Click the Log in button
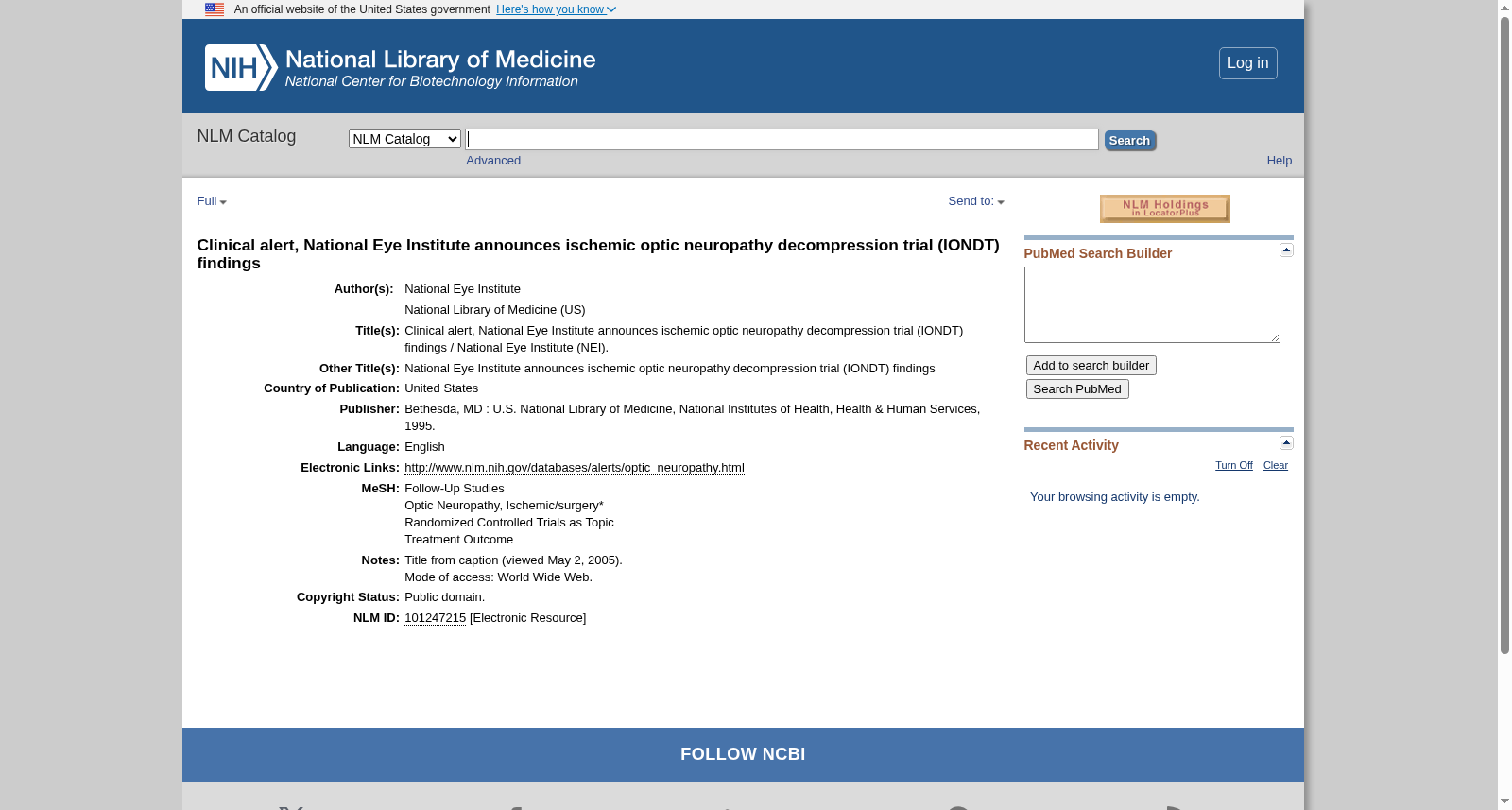The height and width of the screenshot is (810, 1512). (1247, 63)
